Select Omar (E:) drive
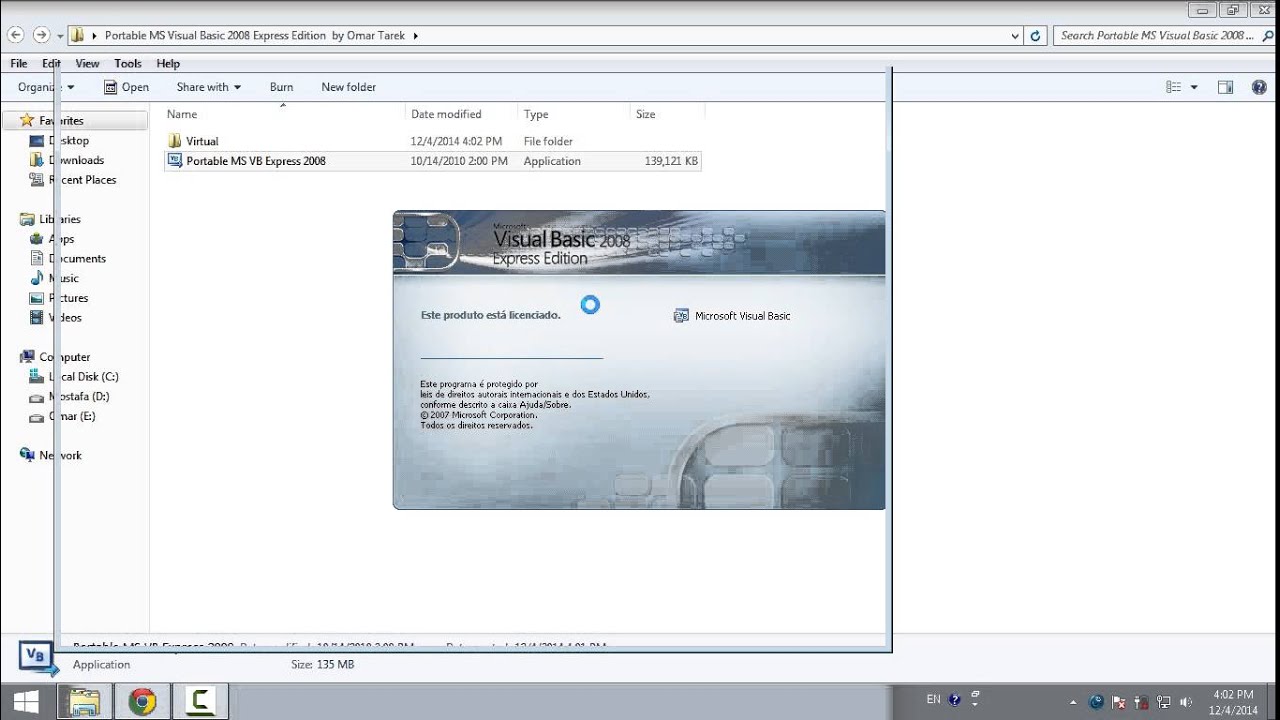Screen dimensions: 1280x720 click(x=64, y=416)
